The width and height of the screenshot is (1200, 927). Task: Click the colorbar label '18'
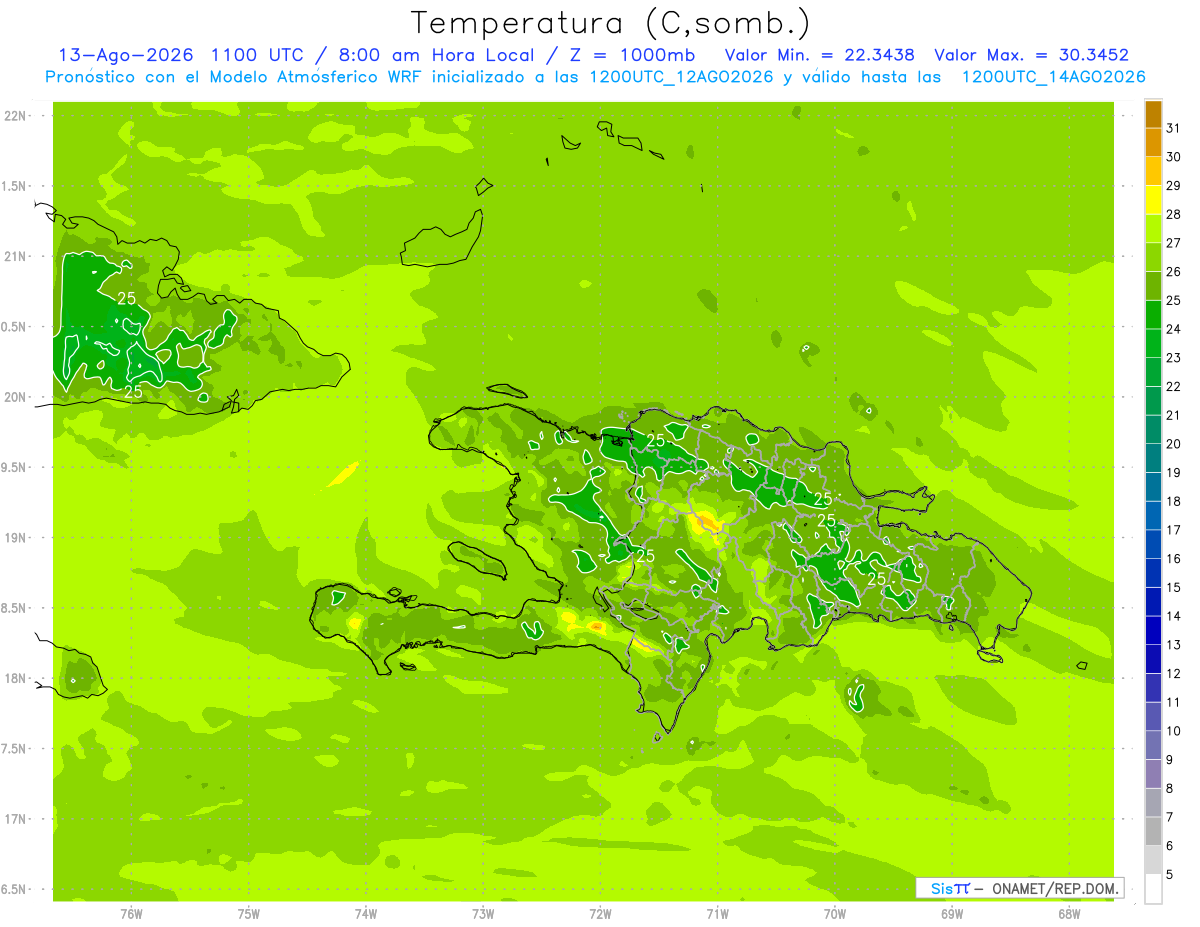tap(1174, 501)
